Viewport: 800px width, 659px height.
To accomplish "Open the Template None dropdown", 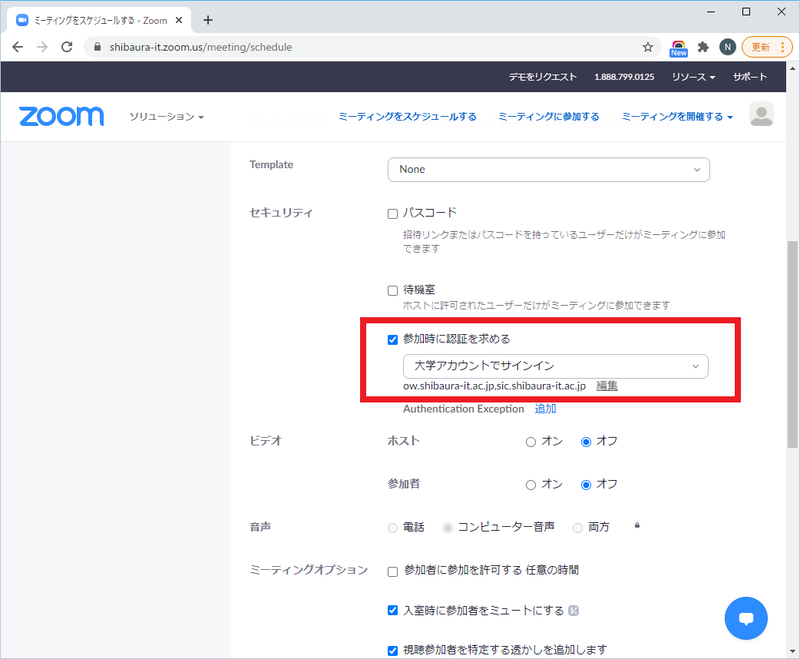I will 548,169.
